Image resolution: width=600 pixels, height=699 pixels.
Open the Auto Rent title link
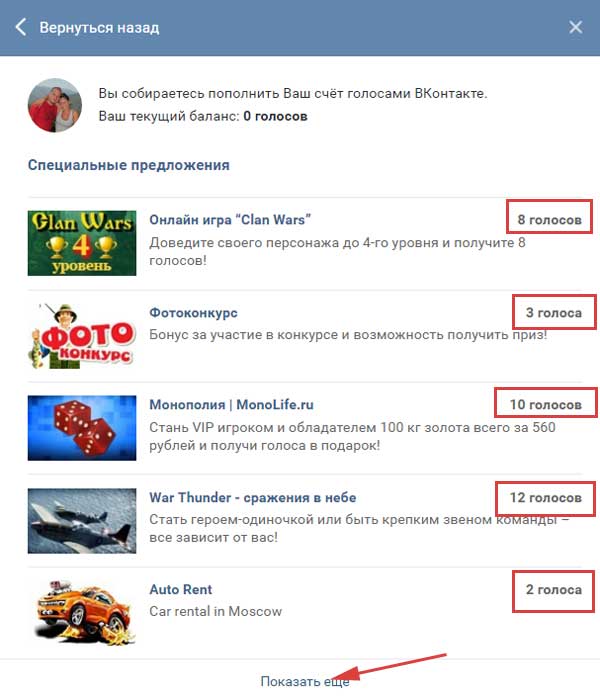point(181,589)
